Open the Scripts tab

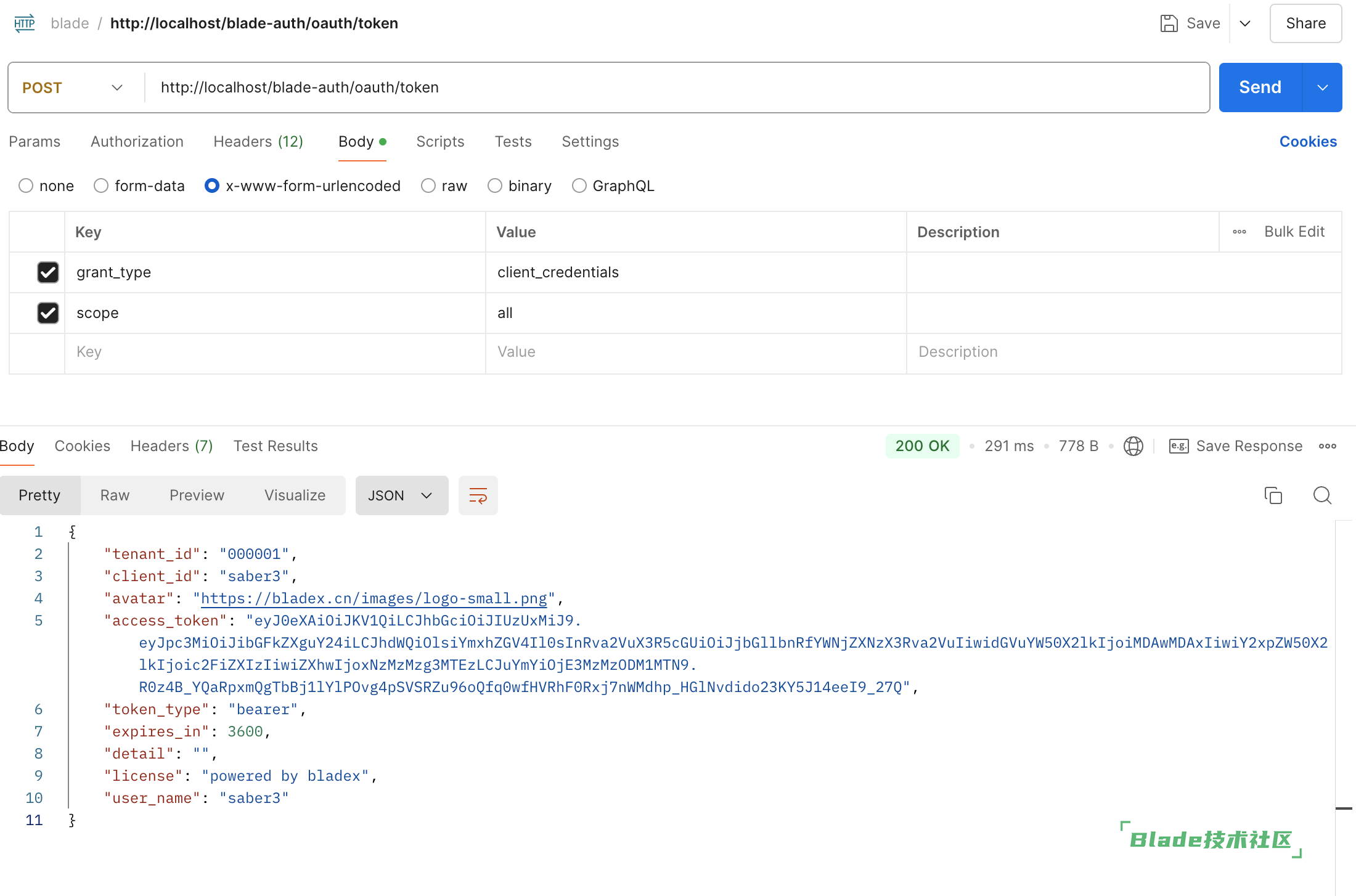pyautogui.click(x=440, y=142)
